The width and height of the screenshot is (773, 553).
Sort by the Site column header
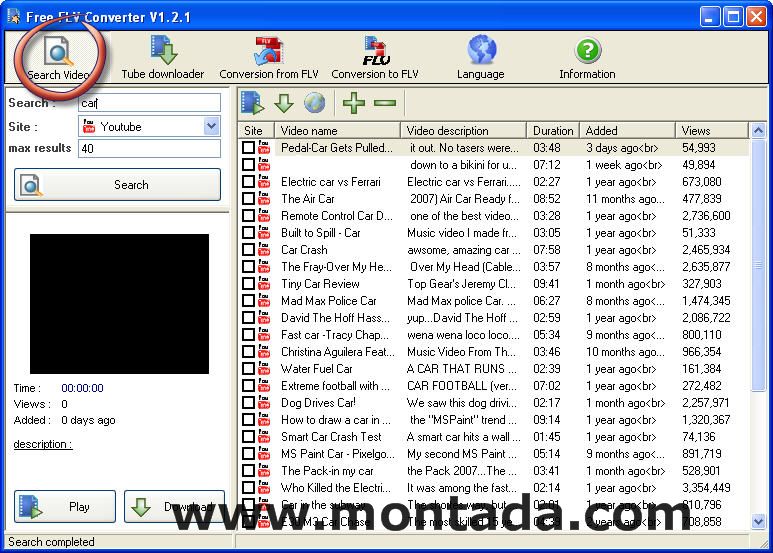(x=256, y=131)
